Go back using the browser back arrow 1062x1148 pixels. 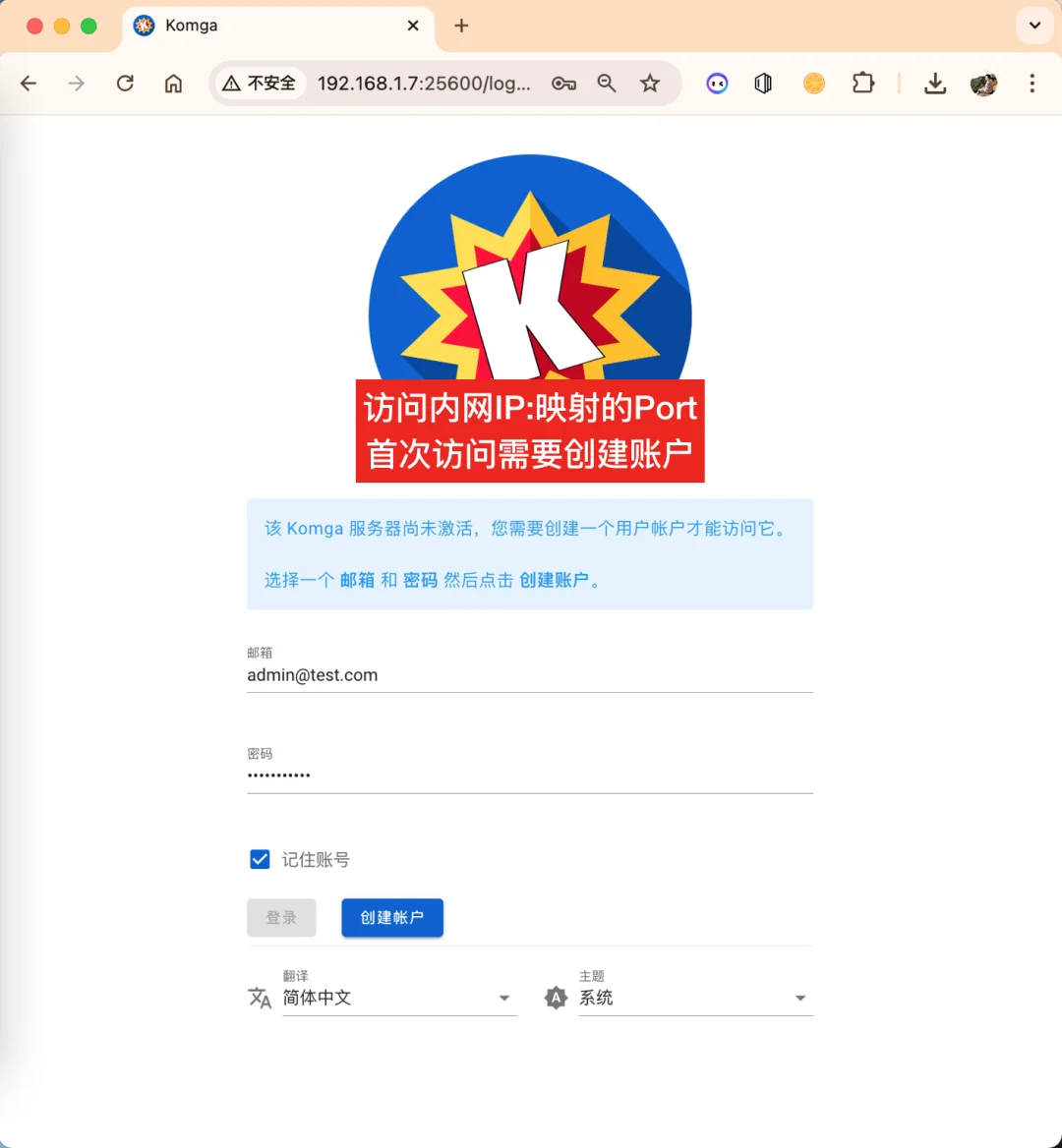(x=29, y=84)
